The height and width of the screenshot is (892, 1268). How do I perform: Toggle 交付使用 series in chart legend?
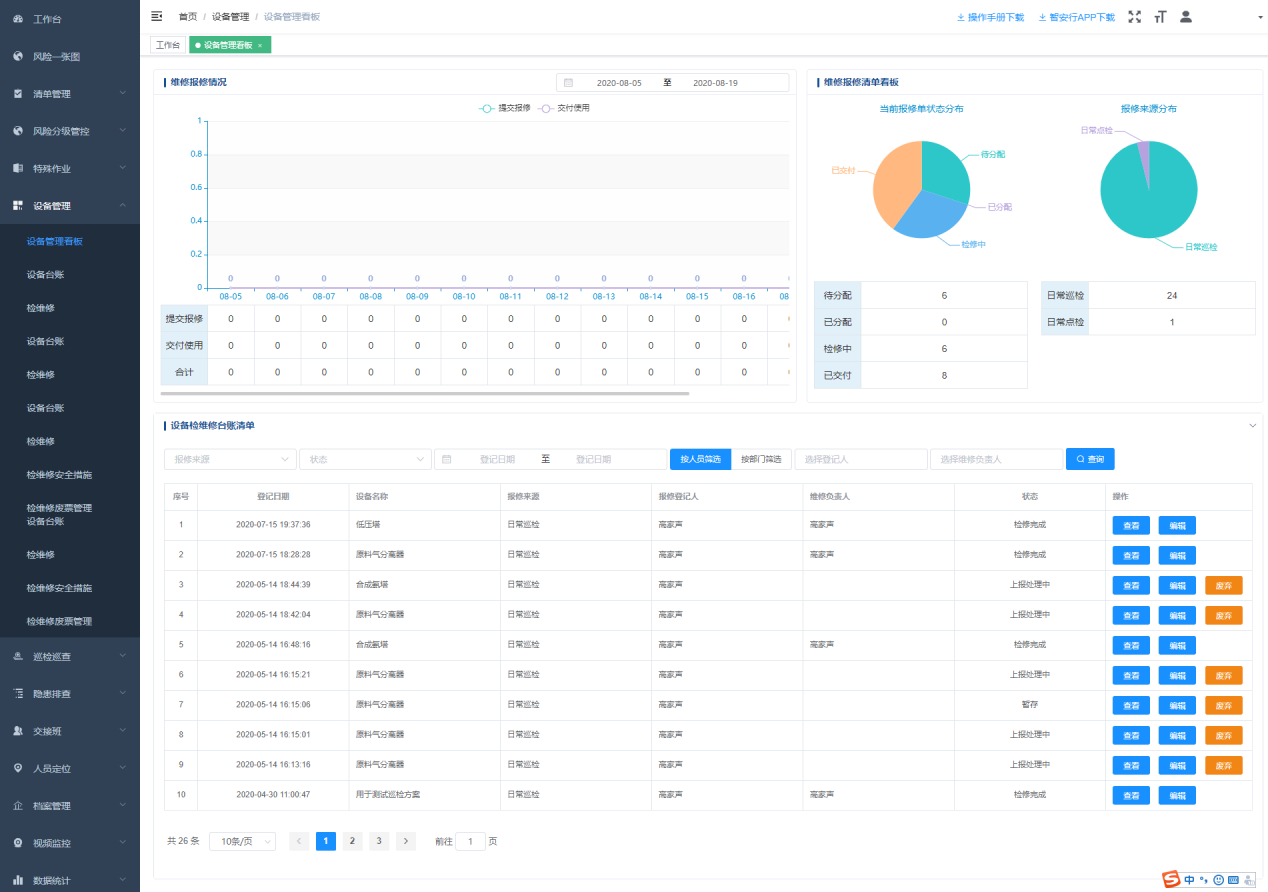pyautogui.click(x=563, y=107)
